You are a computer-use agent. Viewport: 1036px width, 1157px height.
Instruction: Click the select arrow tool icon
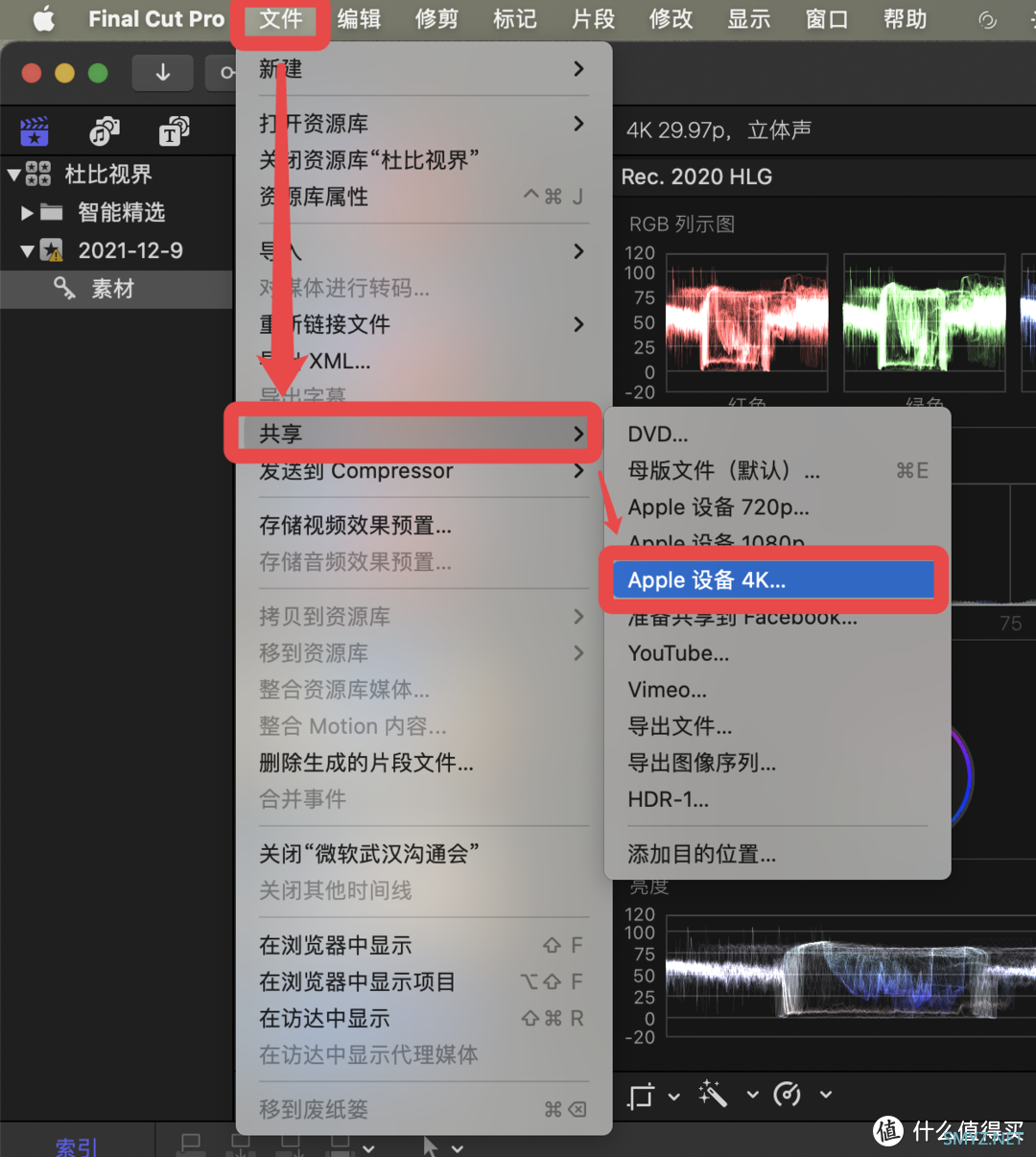tap(430, 1145)
